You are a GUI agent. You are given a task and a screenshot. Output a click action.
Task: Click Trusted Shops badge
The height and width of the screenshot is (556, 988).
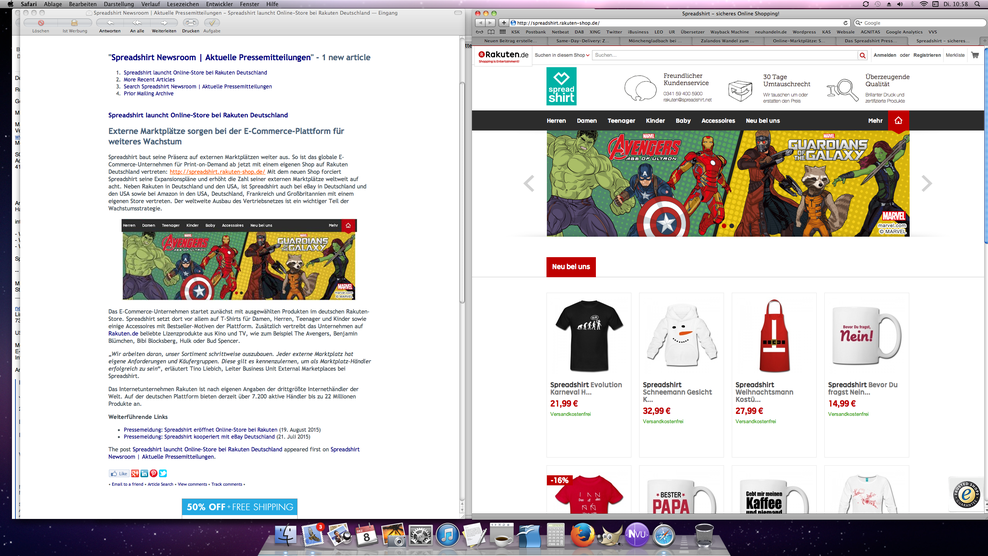tap(965, 494)
